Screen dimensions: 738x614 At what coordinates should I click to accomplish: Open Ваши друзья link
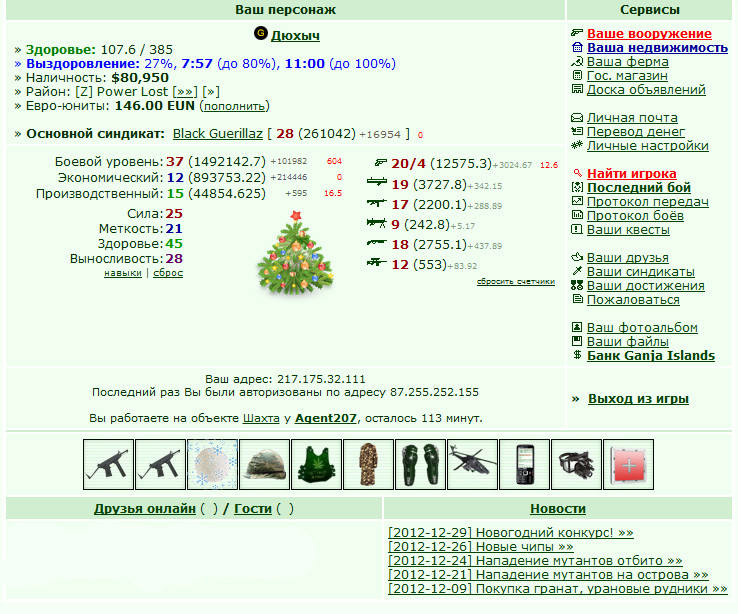pos(627,257)
